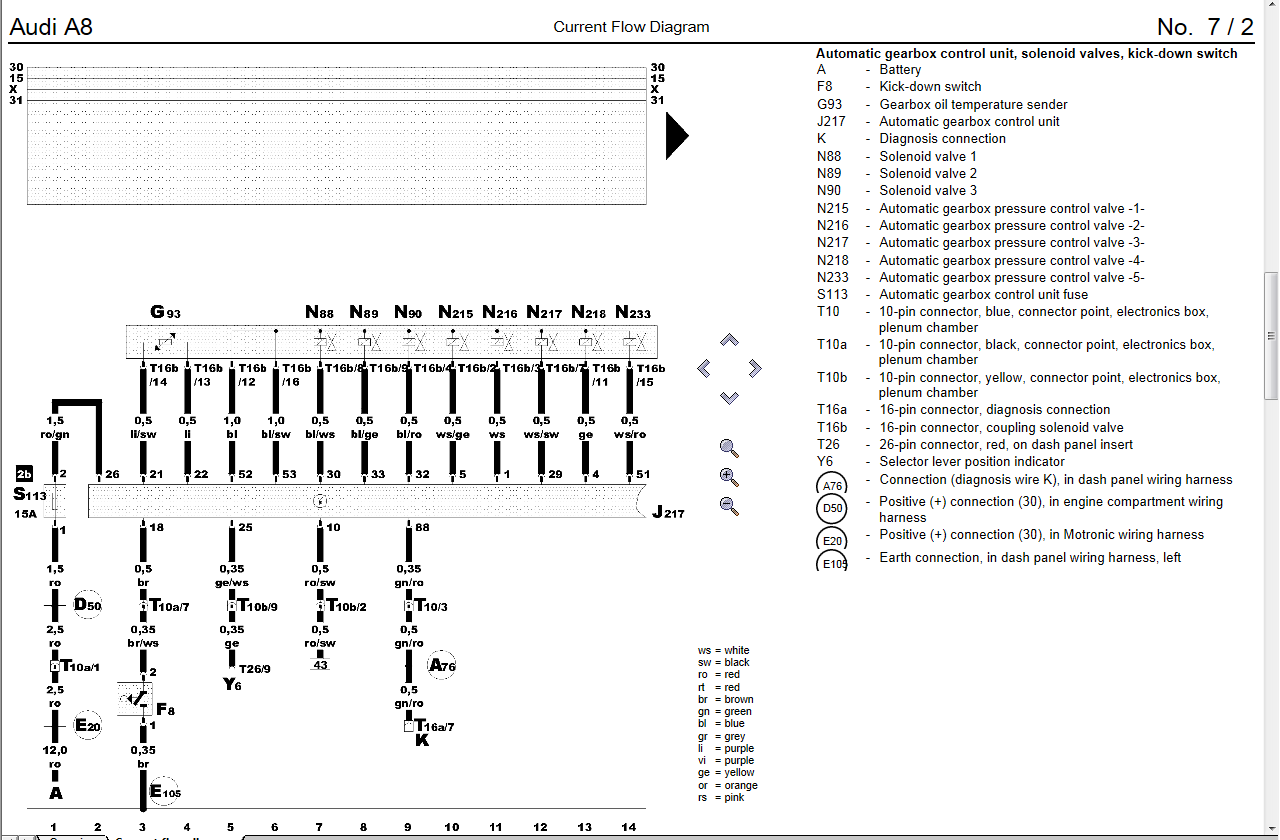
Task: Go to next page with black triangle arrow
Action: click(x=677, y=135)
